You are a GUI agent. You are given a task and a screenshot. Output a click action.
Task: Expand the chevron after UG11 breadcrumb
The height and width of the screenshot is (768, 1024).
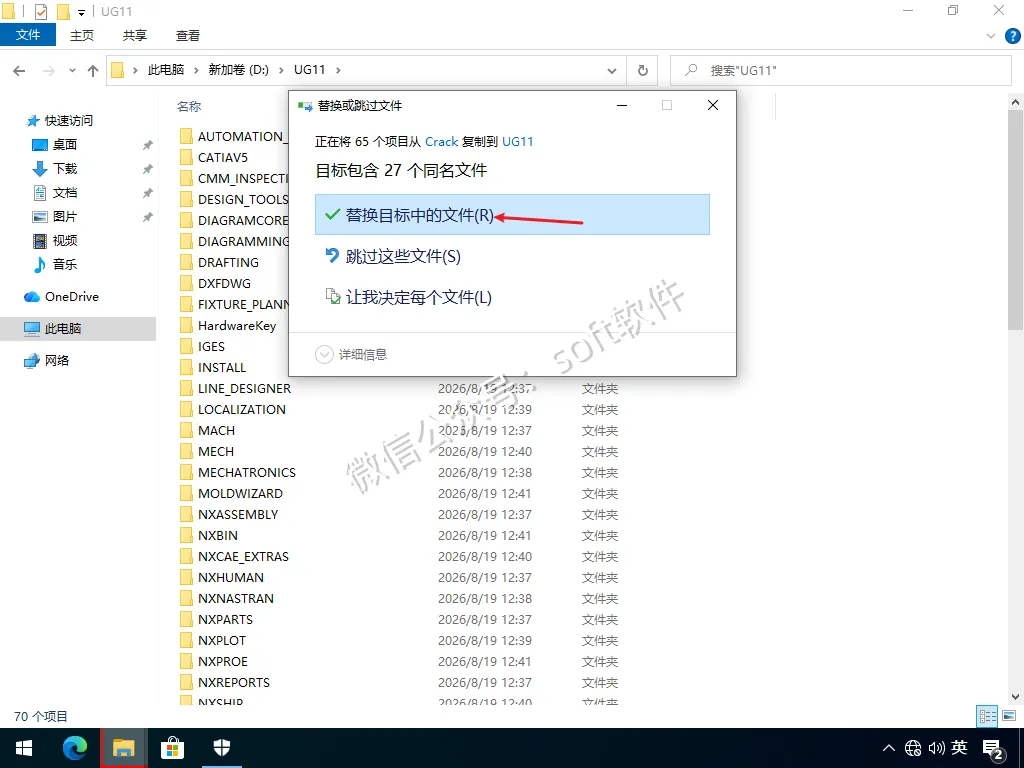click(x=338, y=70)
